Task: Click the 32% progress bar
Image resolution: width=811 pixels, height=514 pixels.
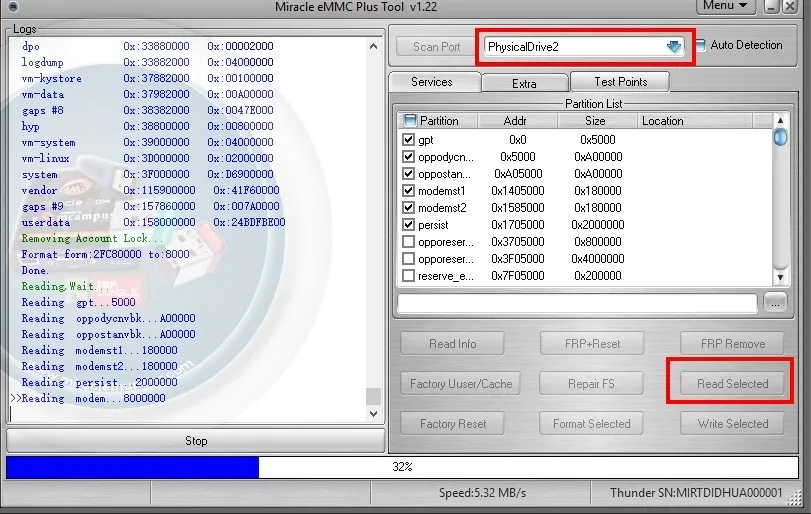Action: coord(402,467)
